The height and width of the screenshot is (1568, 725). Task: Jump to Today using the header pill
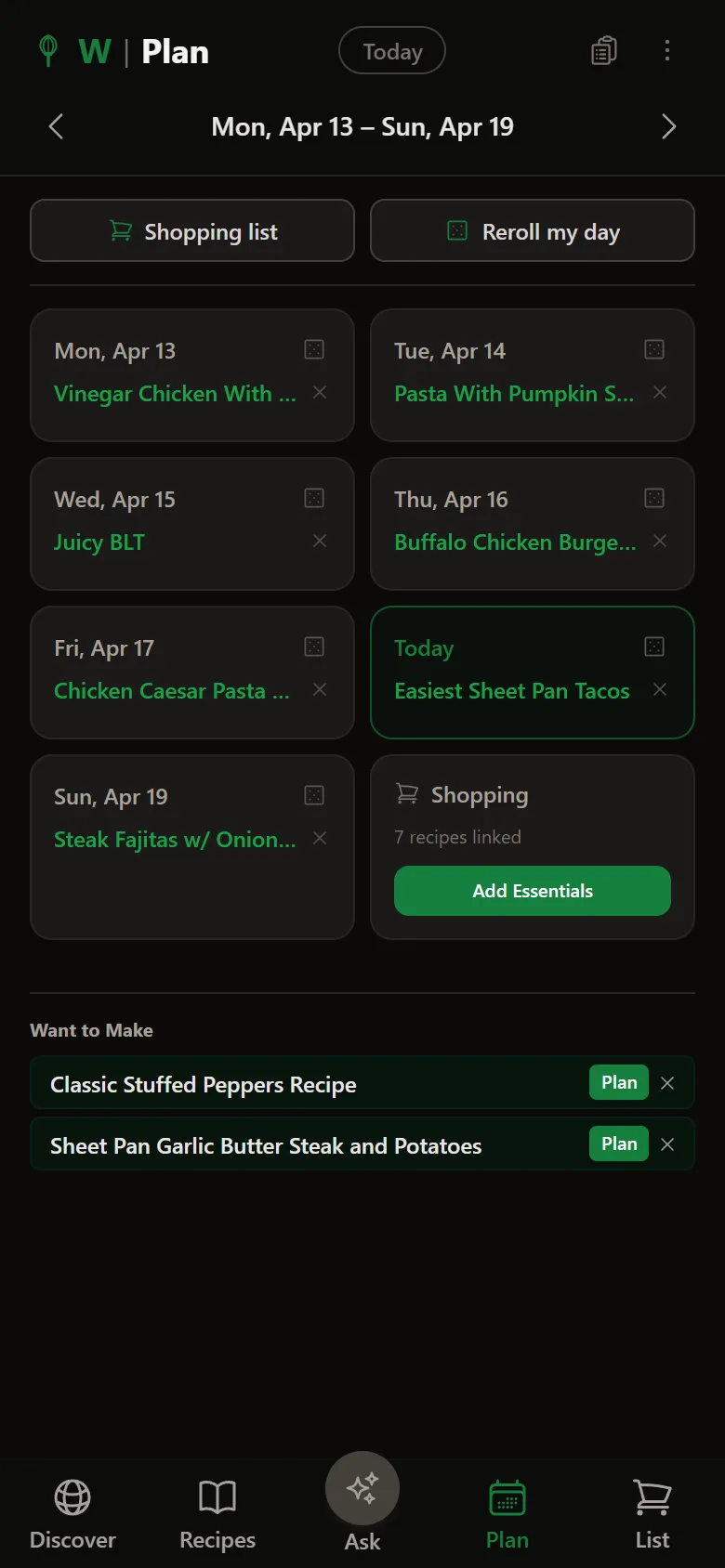pos(392,51)
